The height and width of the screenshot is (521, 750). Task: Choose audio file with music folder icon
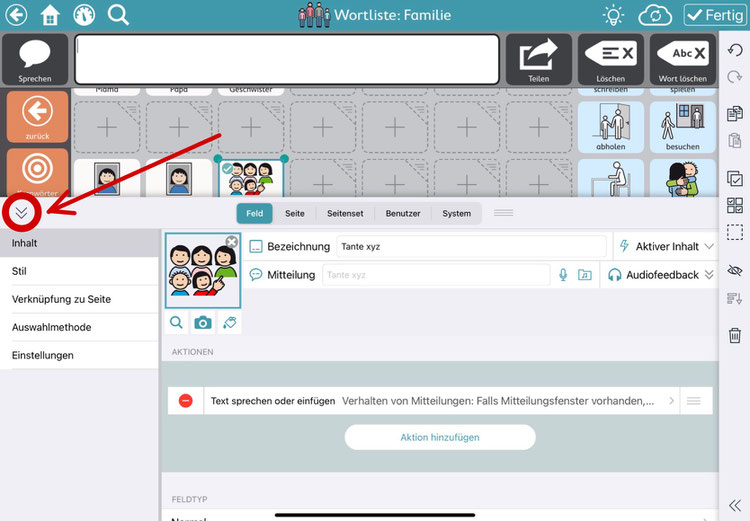coord(585,275)
